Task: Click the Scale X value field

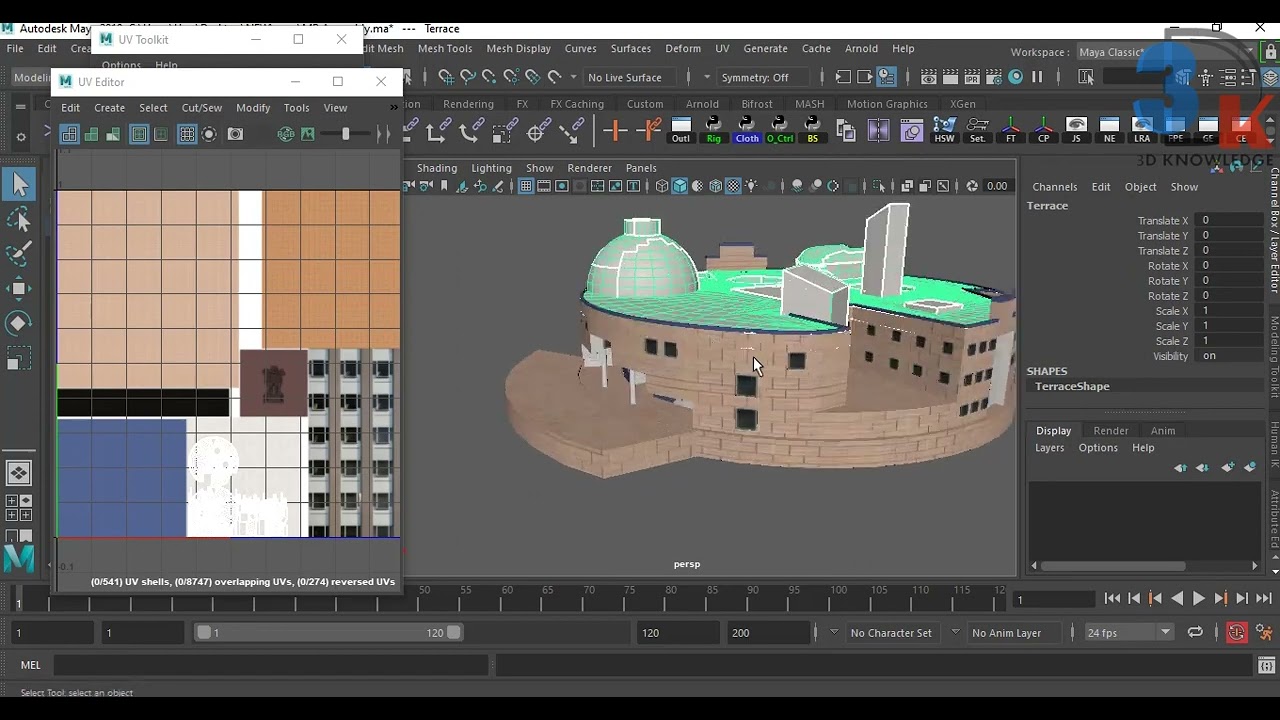Action: 1232,311
